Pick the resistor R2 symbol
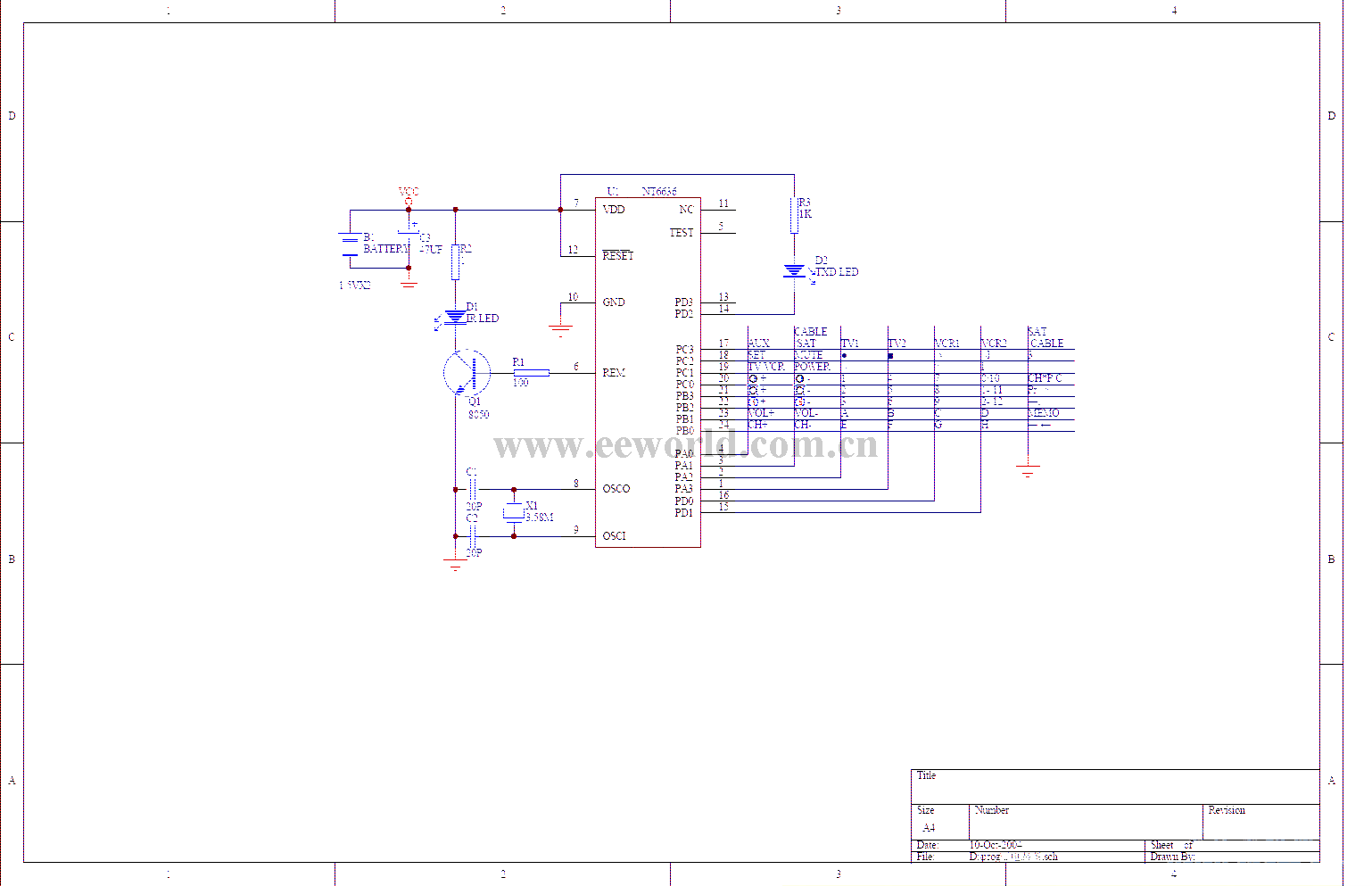The width and height of the screenshot is (1372, 886). (456, 261)
